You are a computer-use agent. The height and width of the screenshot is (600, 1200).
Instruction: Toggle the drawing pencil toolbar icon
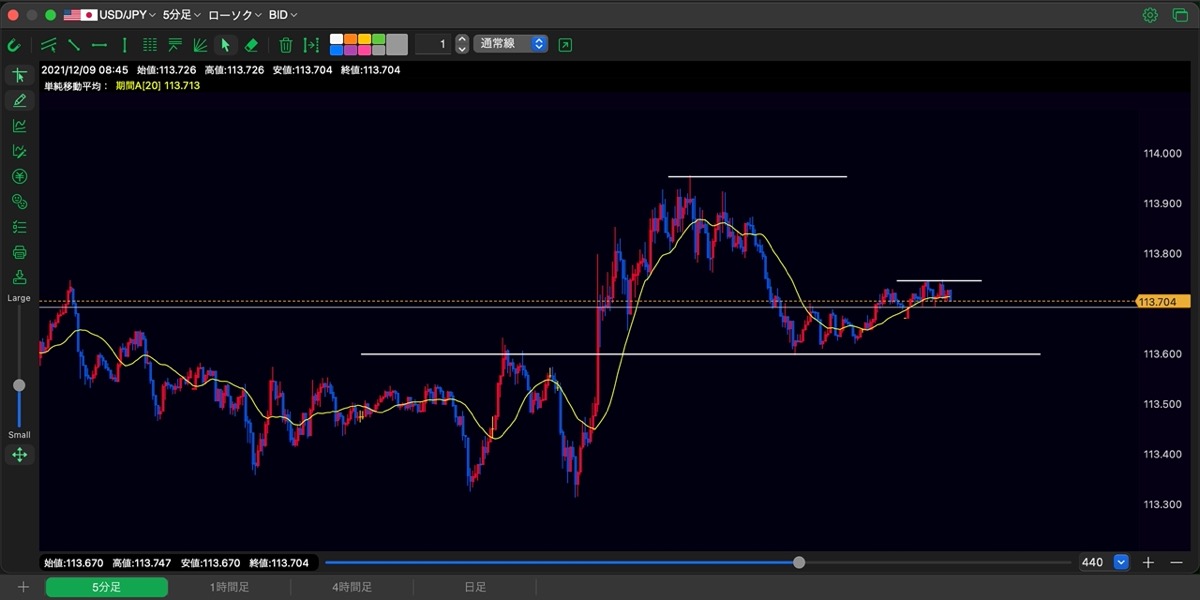point(19,100)
